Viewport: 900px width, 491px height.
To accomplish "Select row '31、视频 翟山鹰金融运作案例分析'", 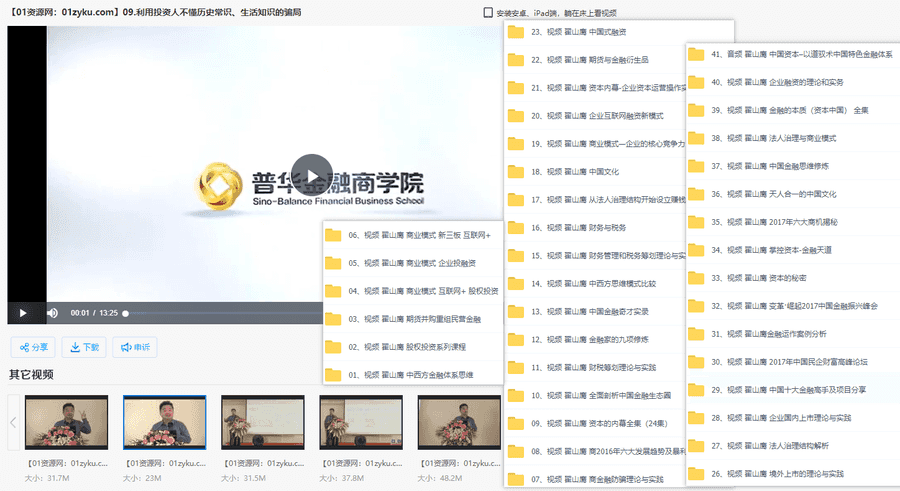I will click(x=793, y=334).
